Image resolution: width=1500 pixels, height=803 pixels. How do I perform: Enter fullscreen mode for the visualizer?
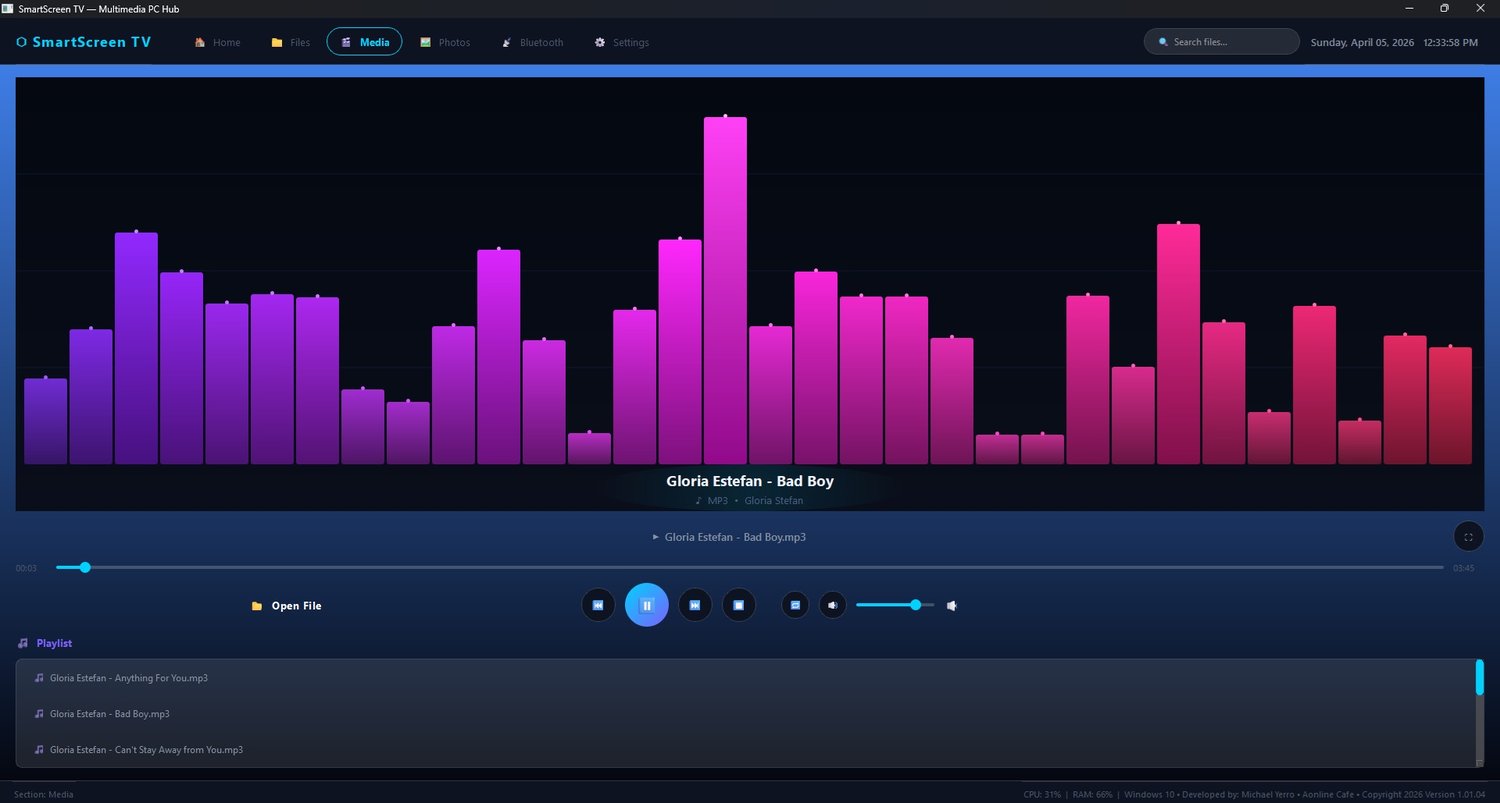(1468, 537)
